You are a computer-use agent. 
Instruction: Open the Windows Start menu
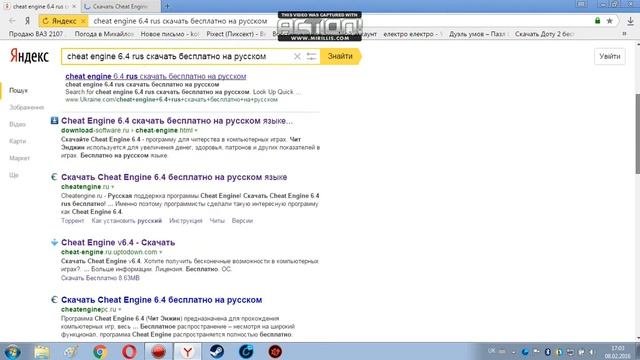click(12, 351)
